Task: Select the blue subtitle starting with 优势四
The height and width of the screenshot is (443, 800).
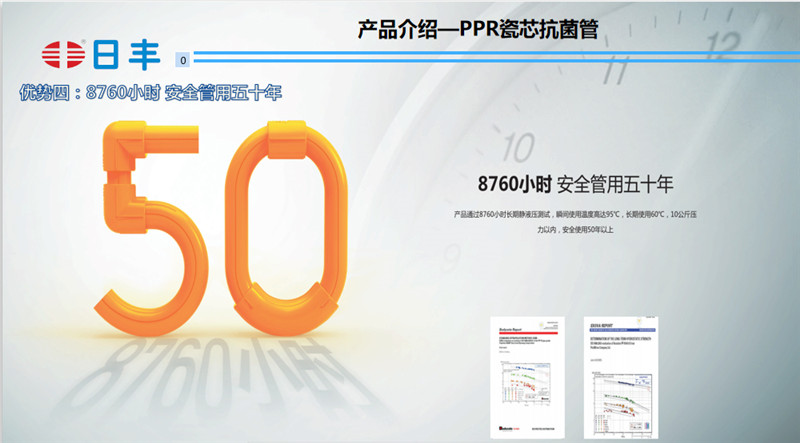Action: coord(151,93)
